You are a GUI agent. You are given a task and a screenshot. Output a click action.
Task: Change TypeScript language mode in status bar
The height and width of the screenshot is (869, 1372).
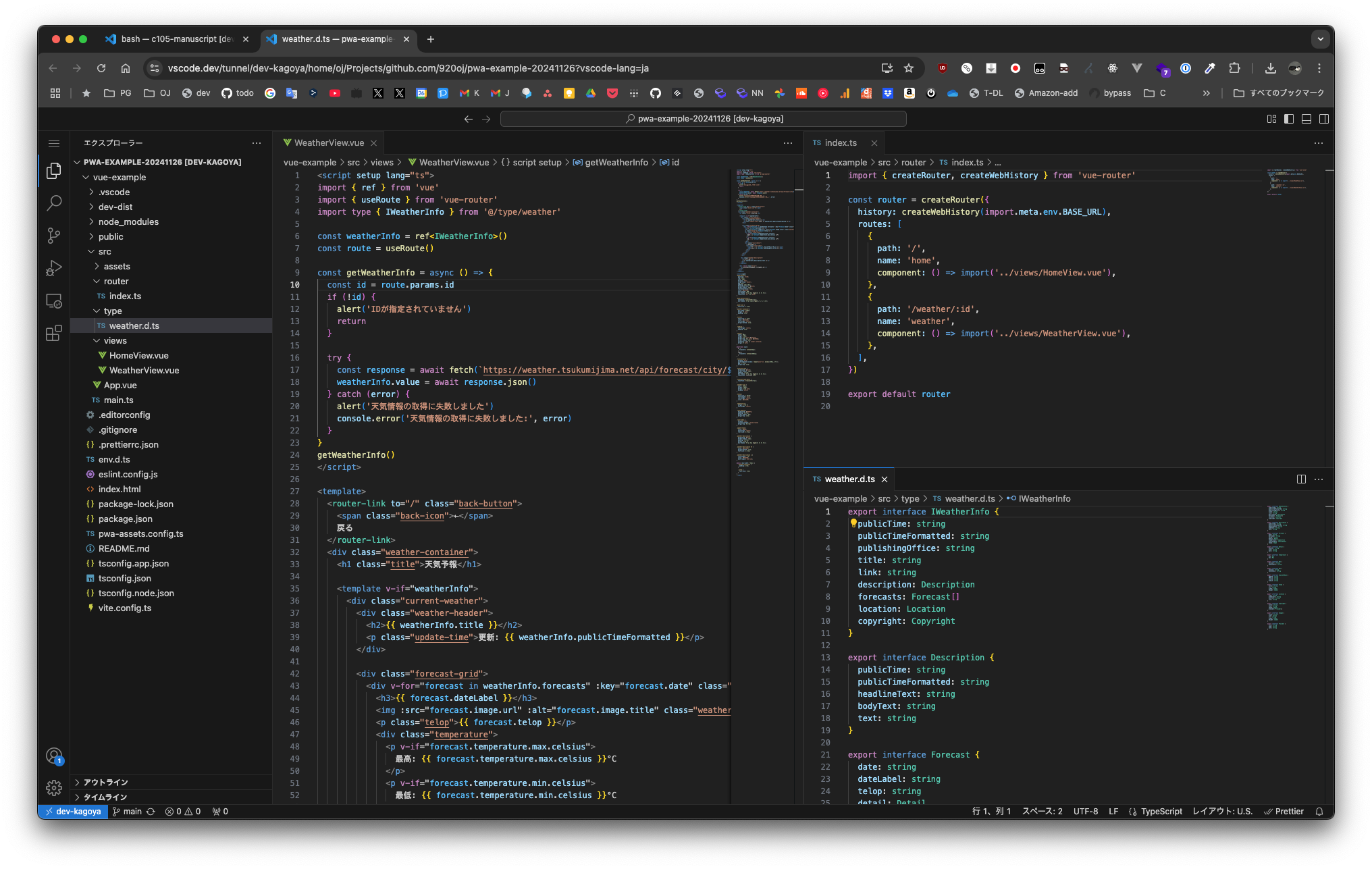click(x=1161, y=812)
